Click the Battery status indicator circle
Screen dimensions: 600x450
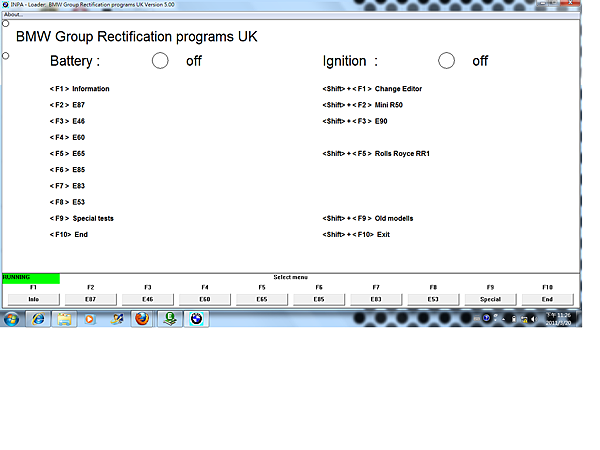point(160,60)
